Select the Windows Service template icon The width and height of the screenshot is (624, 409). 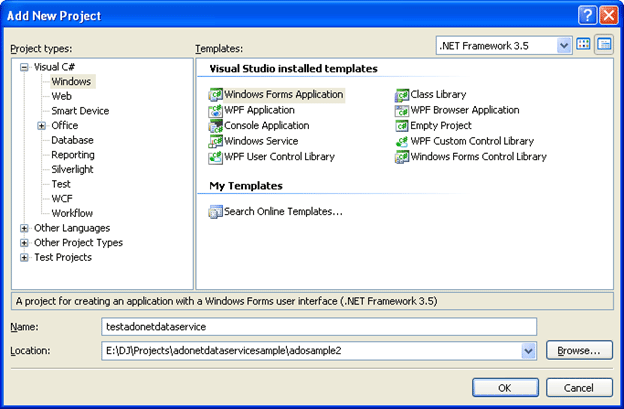214,141
